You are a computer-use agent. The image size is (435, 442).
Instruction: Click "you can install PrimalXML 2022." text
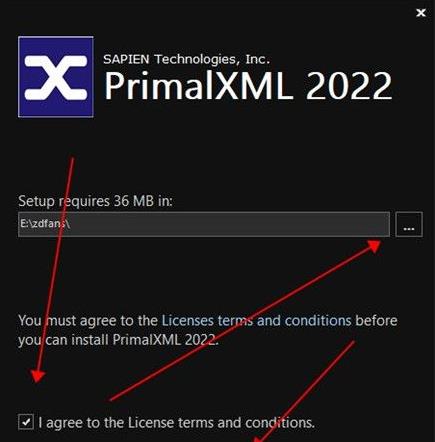(x=118, y=340)
